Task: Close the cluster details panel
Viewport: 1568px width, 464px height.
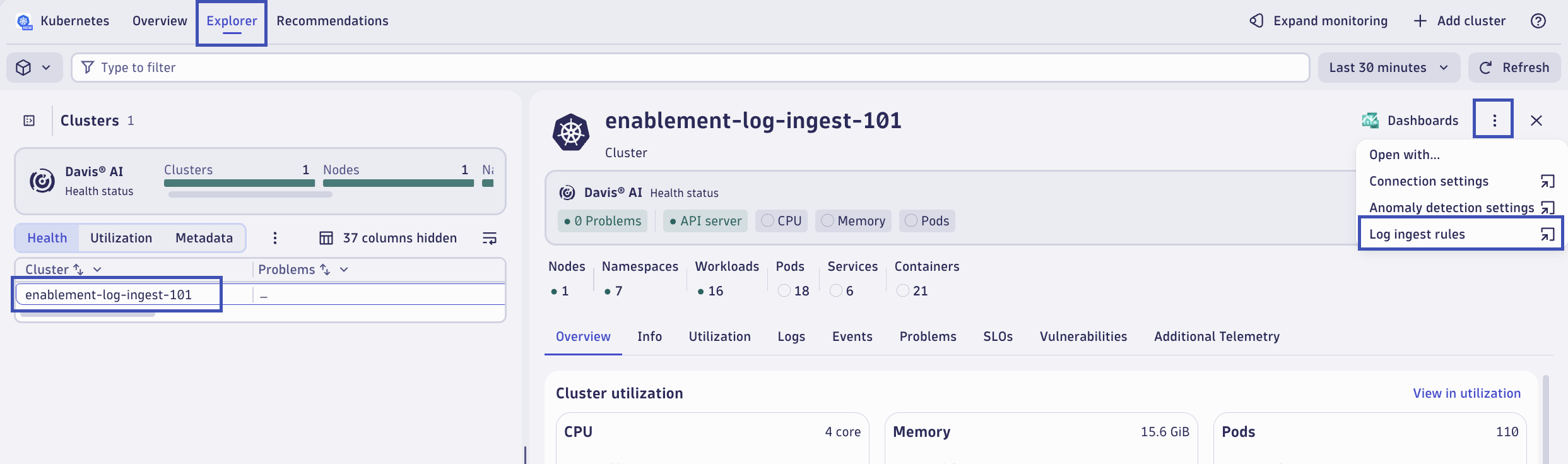Action: pyautogui.click(x=1536, y=121)
